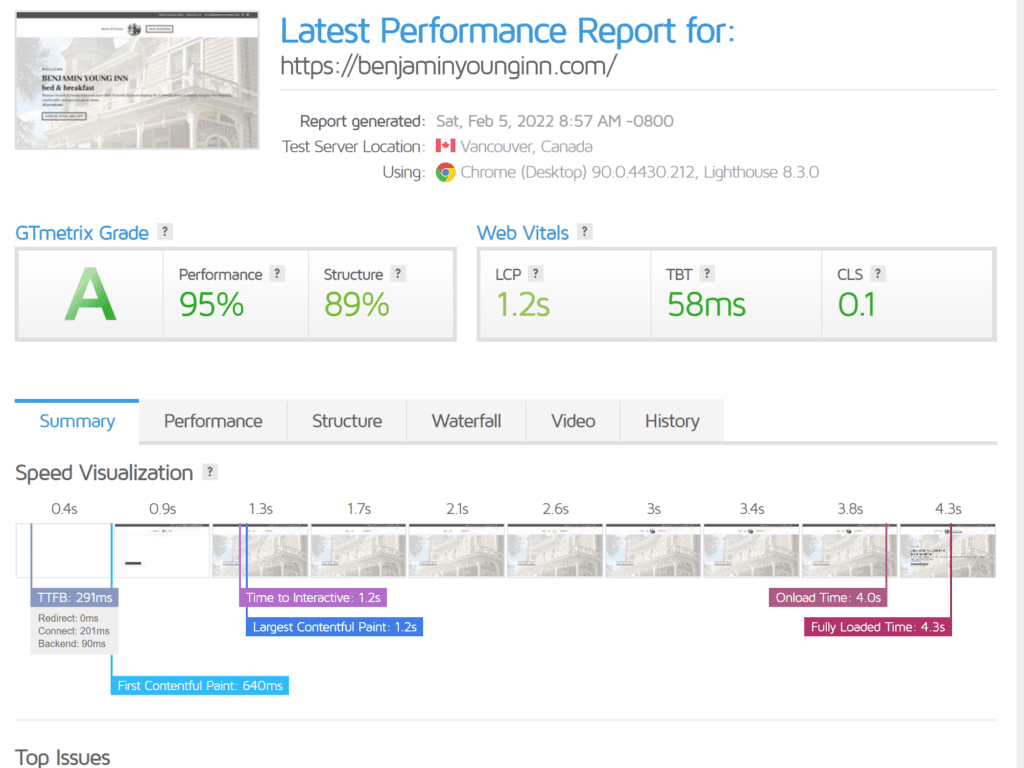The width and height of the screenshot is (1024, 768).
Task: Open the Video tab
Action: (x=573, y=421)
